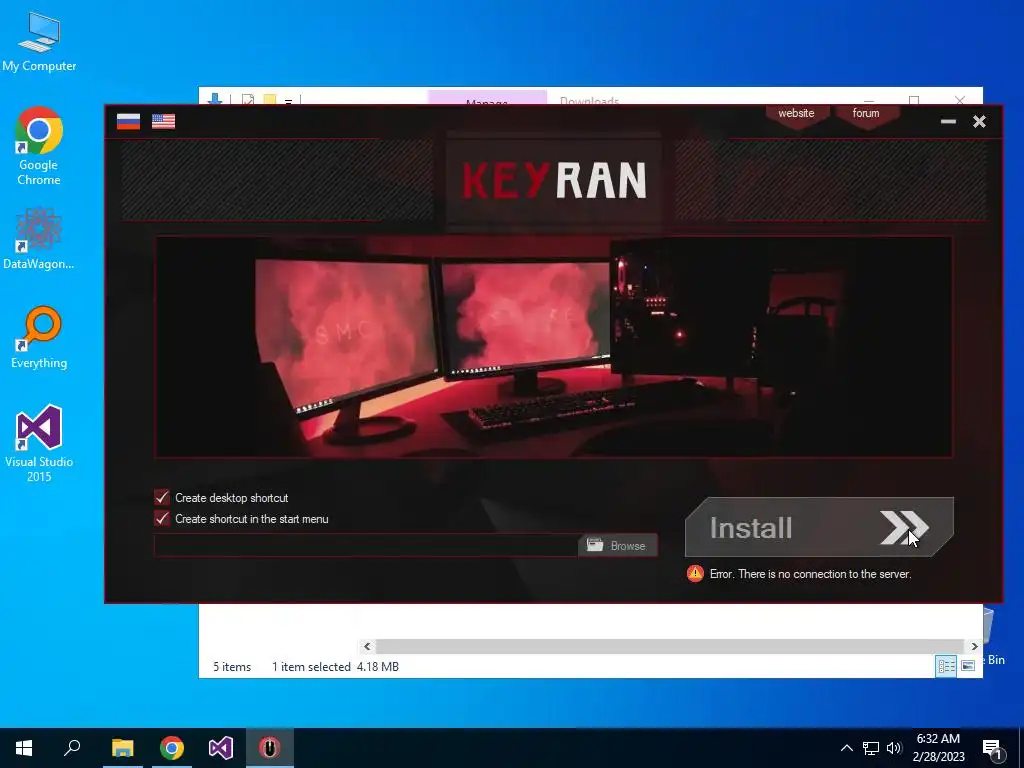
Task: Select the US flag English language
Action: [x=163, y=121]
